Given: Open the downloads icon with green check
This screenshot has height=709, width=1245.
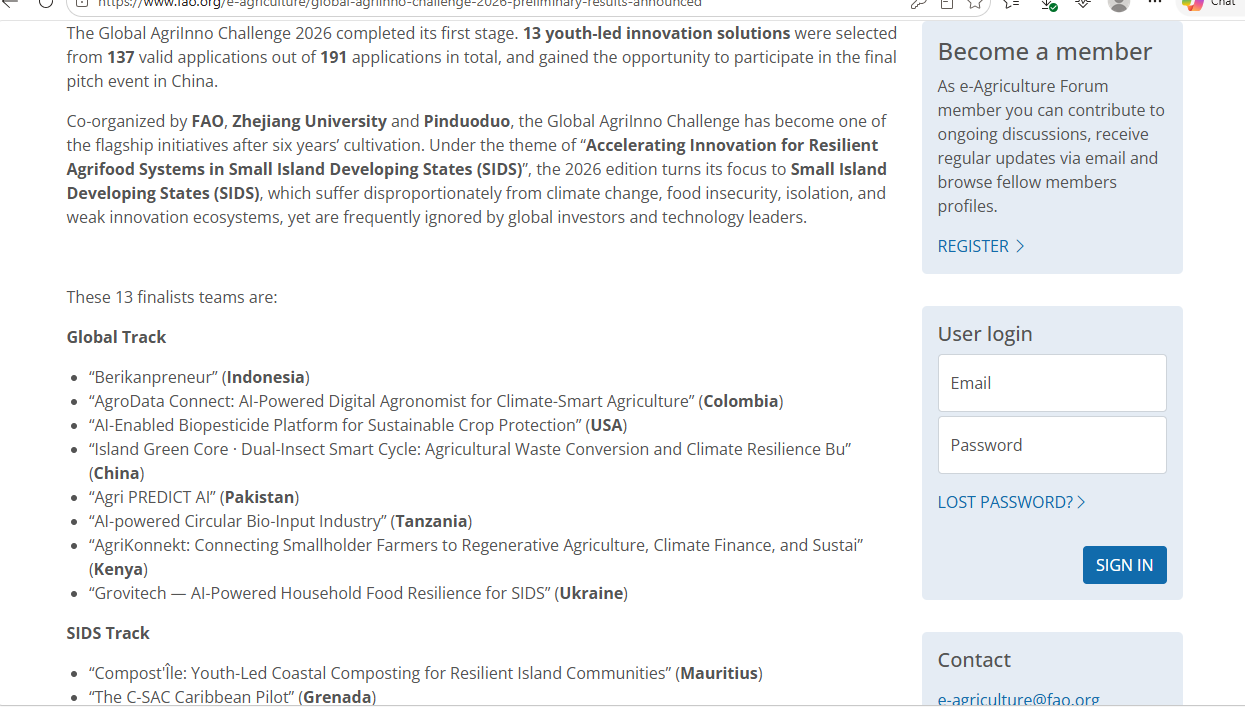Looking at the screenshot, I should point(1047,4).
